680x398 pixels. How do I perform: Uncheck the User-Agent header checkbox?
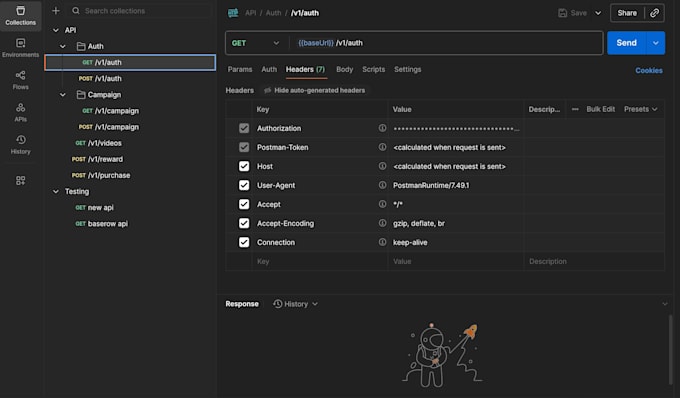point(244,185)
